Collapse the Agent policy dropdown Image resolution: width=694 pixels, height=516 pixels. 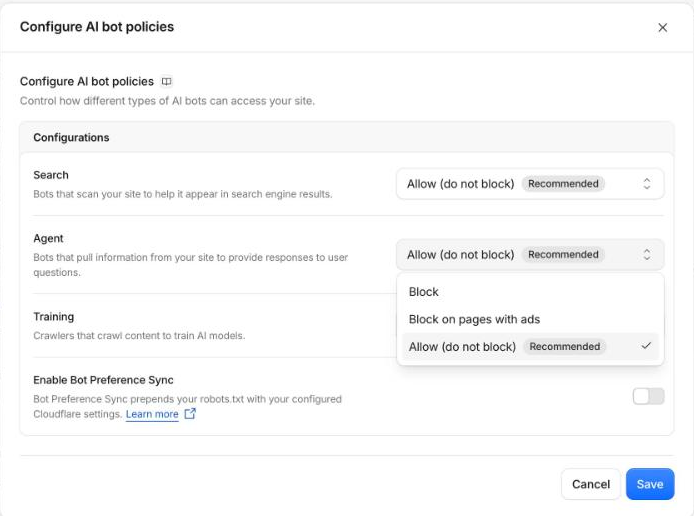tap(530, 254)
